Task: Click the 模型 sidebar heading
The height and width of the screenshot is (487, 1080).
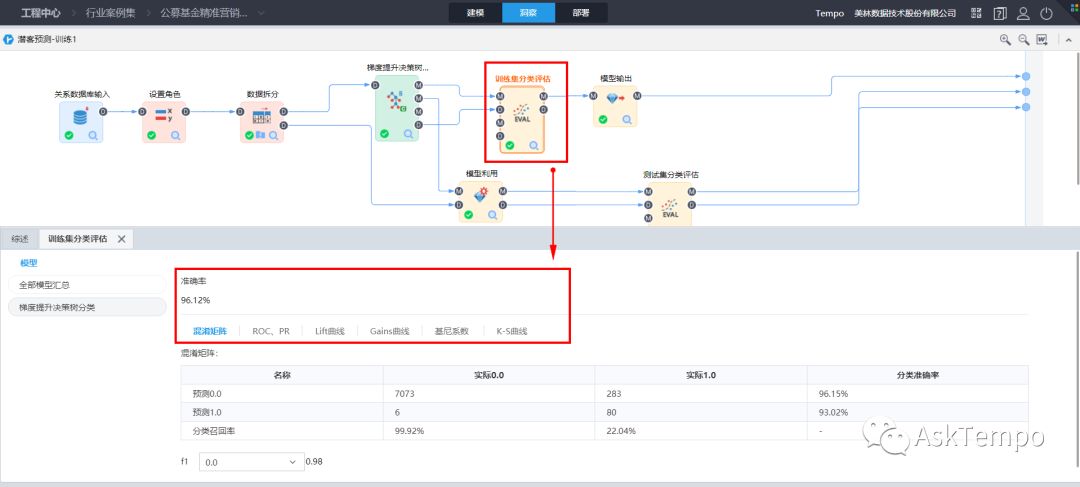Action: pos(29,263)
